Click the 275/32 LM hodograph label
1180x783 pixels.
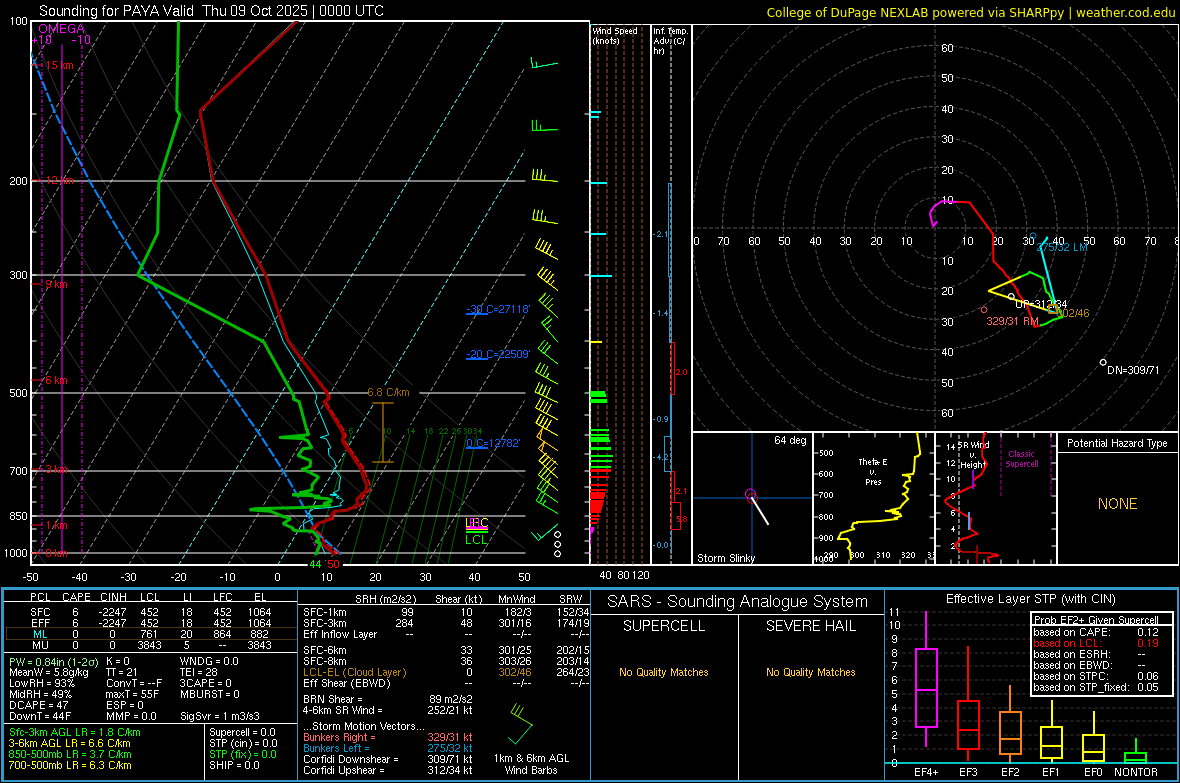(x=1062, y=247)
